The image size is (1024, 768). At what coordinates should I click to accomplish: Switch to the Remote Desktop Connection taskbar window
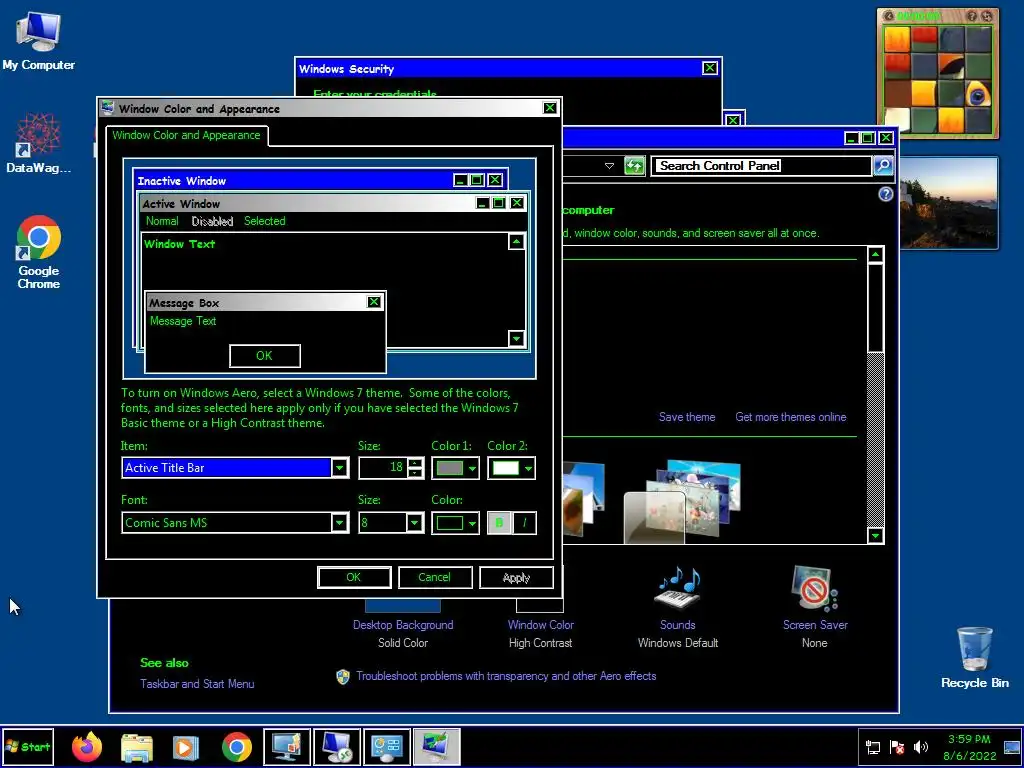pos(337,746)
